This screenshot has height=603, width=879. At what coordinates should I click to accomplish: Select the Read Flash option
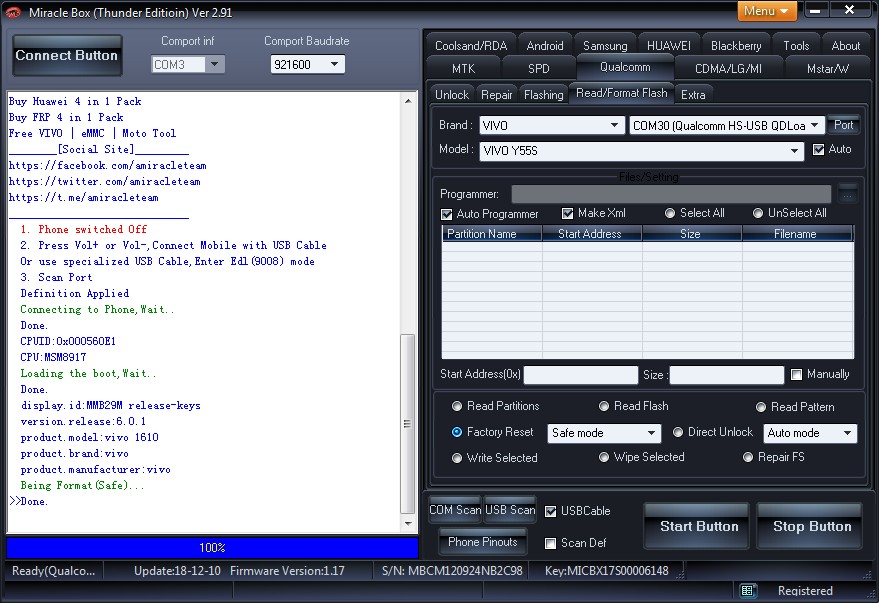[604, 406]
